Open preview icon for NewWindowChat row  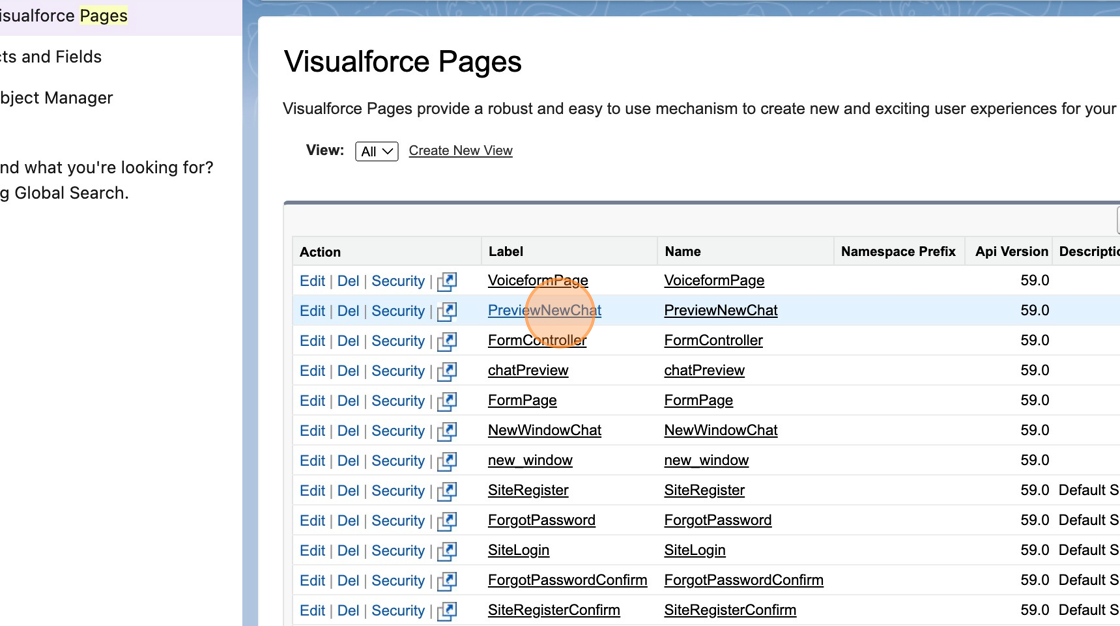point(447,431)
